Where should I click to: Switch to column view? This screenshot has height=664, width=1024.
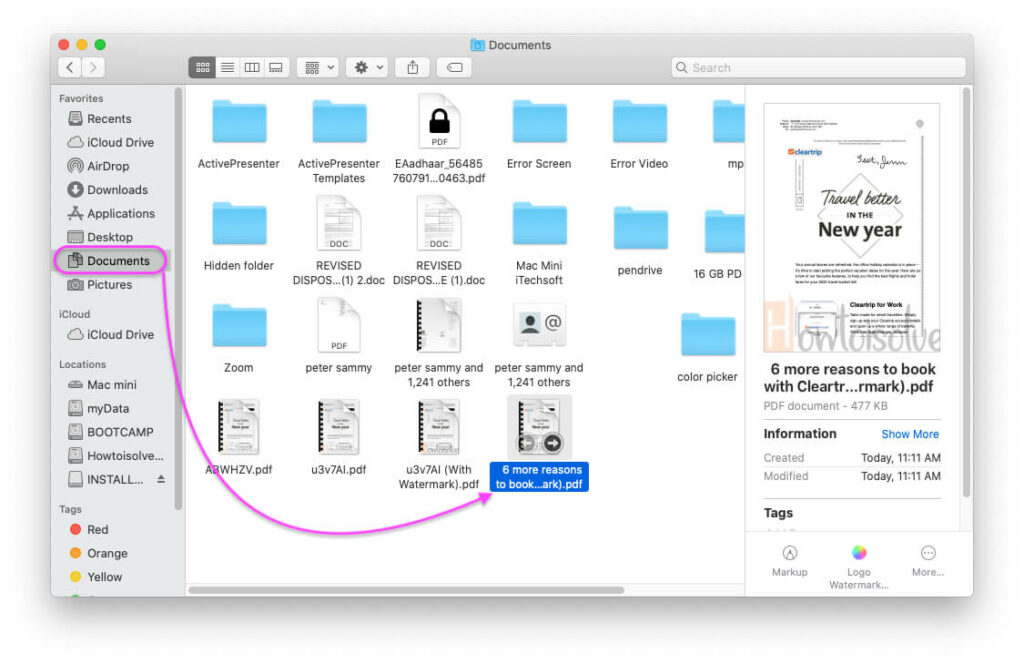click(251, 67)
